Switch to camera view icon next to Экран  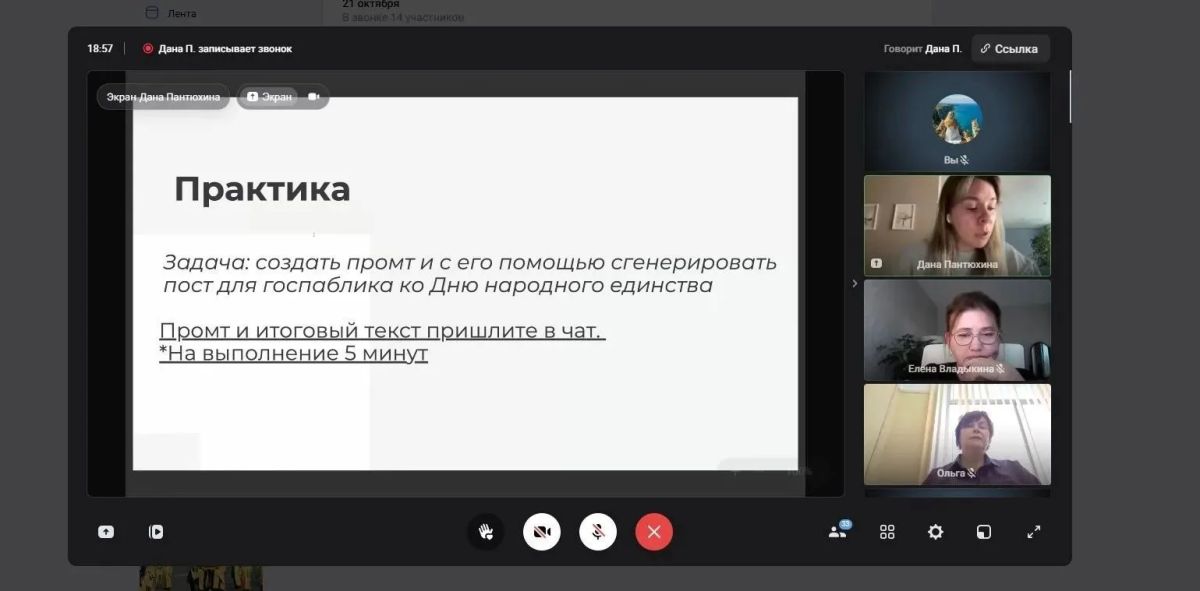[x=314, y=97]
